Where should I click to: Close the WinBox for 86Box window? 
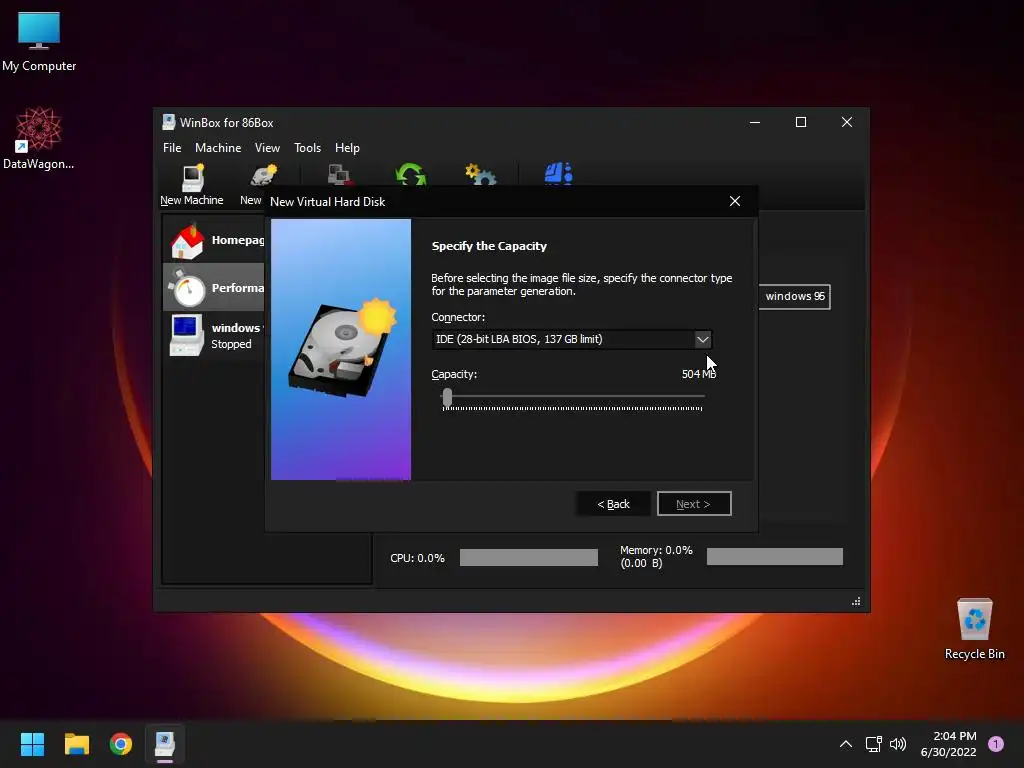coord(846,122)
